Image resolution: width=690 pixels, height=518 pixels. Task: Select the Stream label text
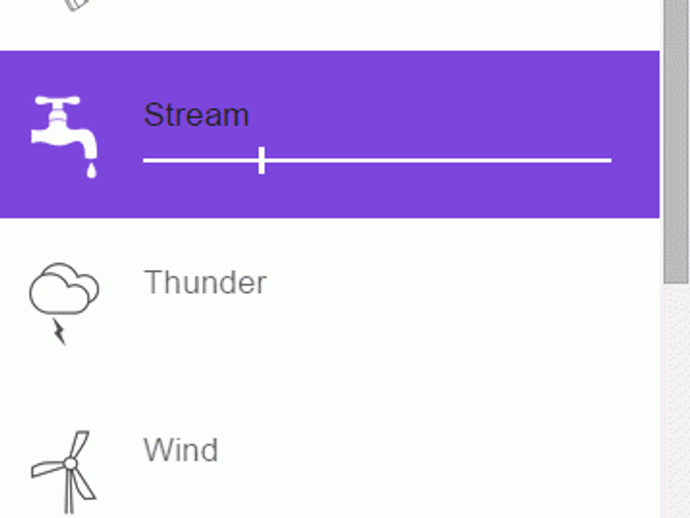point(196,115)
